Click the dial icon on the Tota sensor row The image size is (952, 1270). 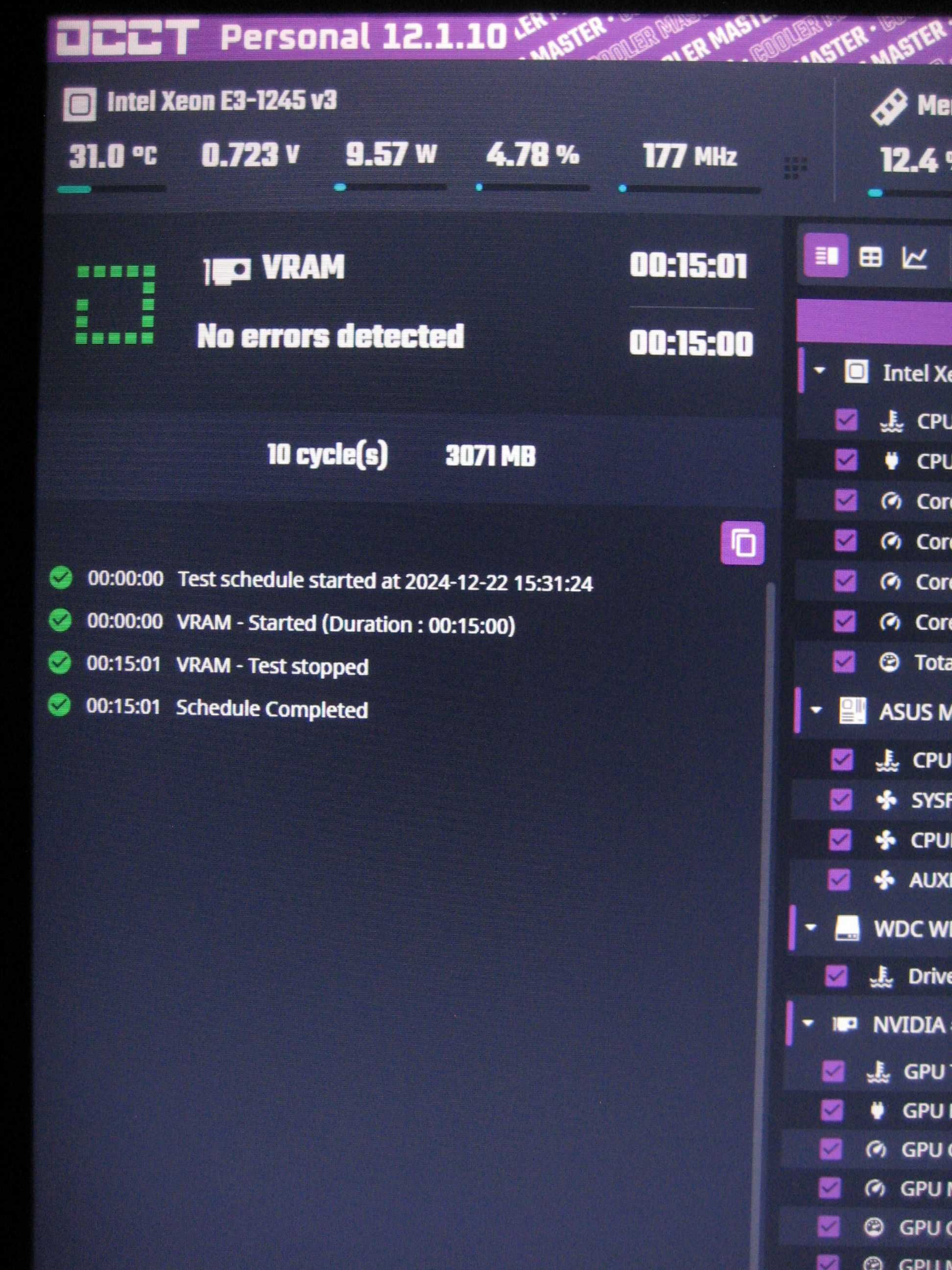(x=889, y=661)
